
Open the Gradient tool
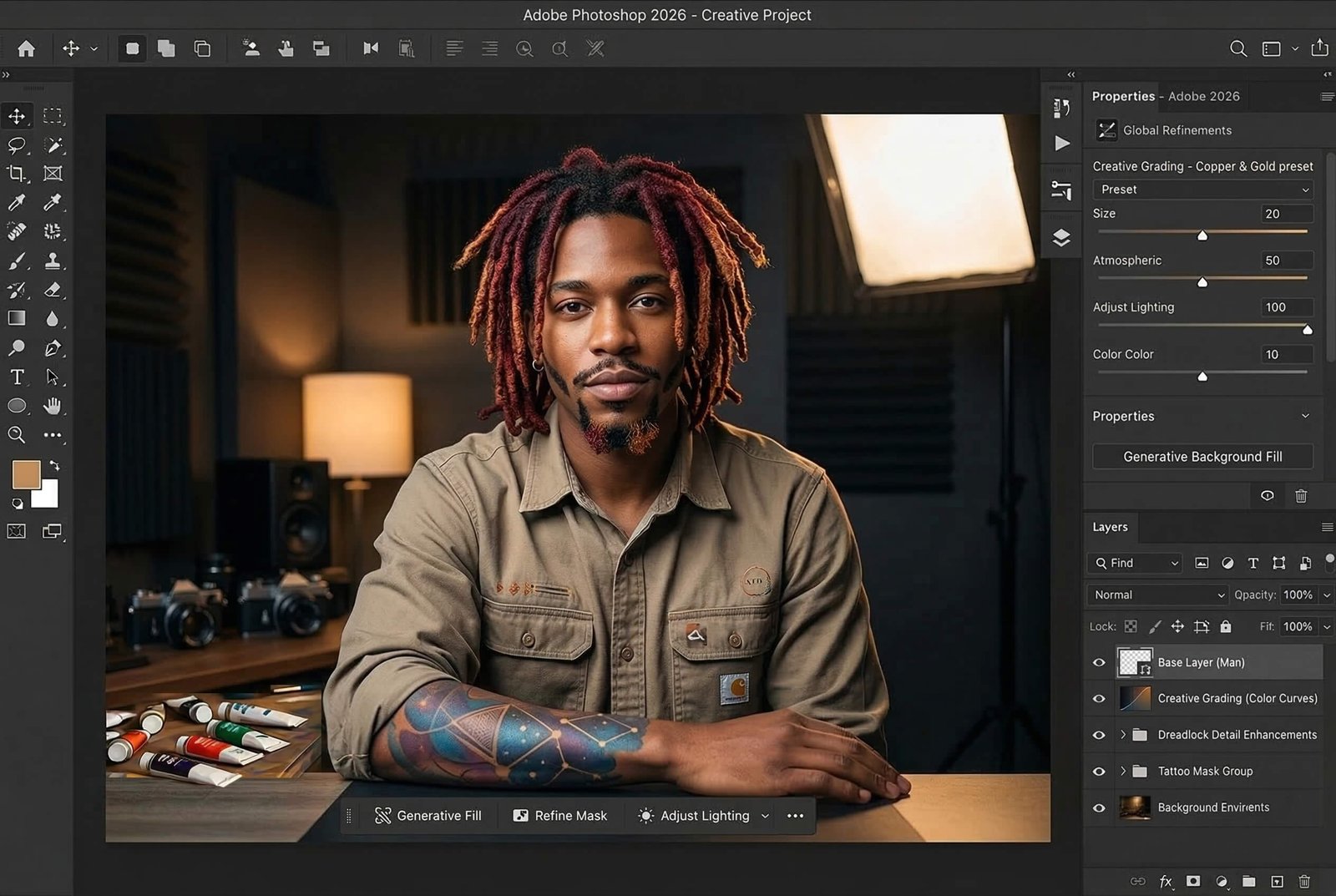click(x=17, y=318)
